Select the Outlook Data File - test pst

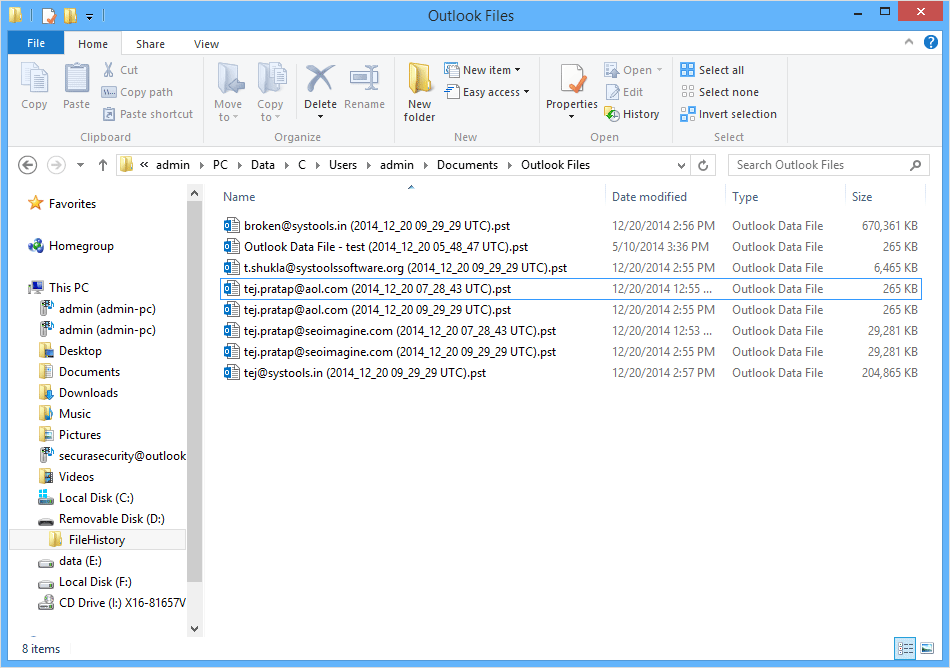[570, 246]
